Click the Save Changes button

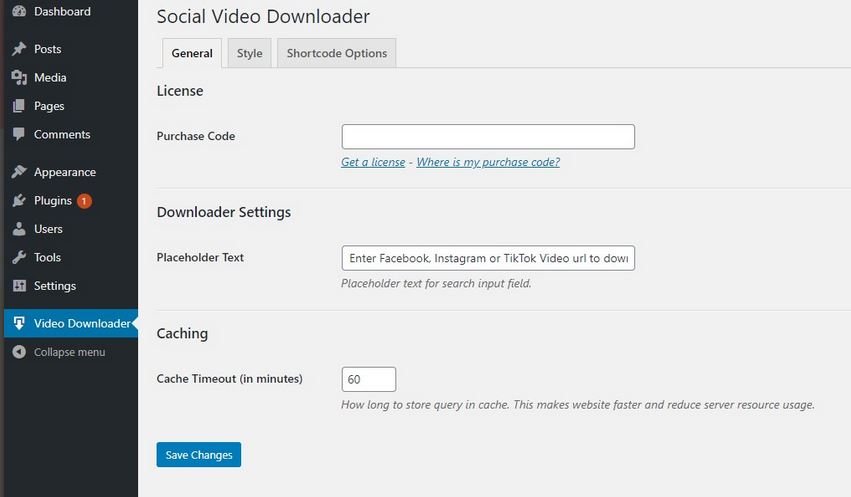199,455
